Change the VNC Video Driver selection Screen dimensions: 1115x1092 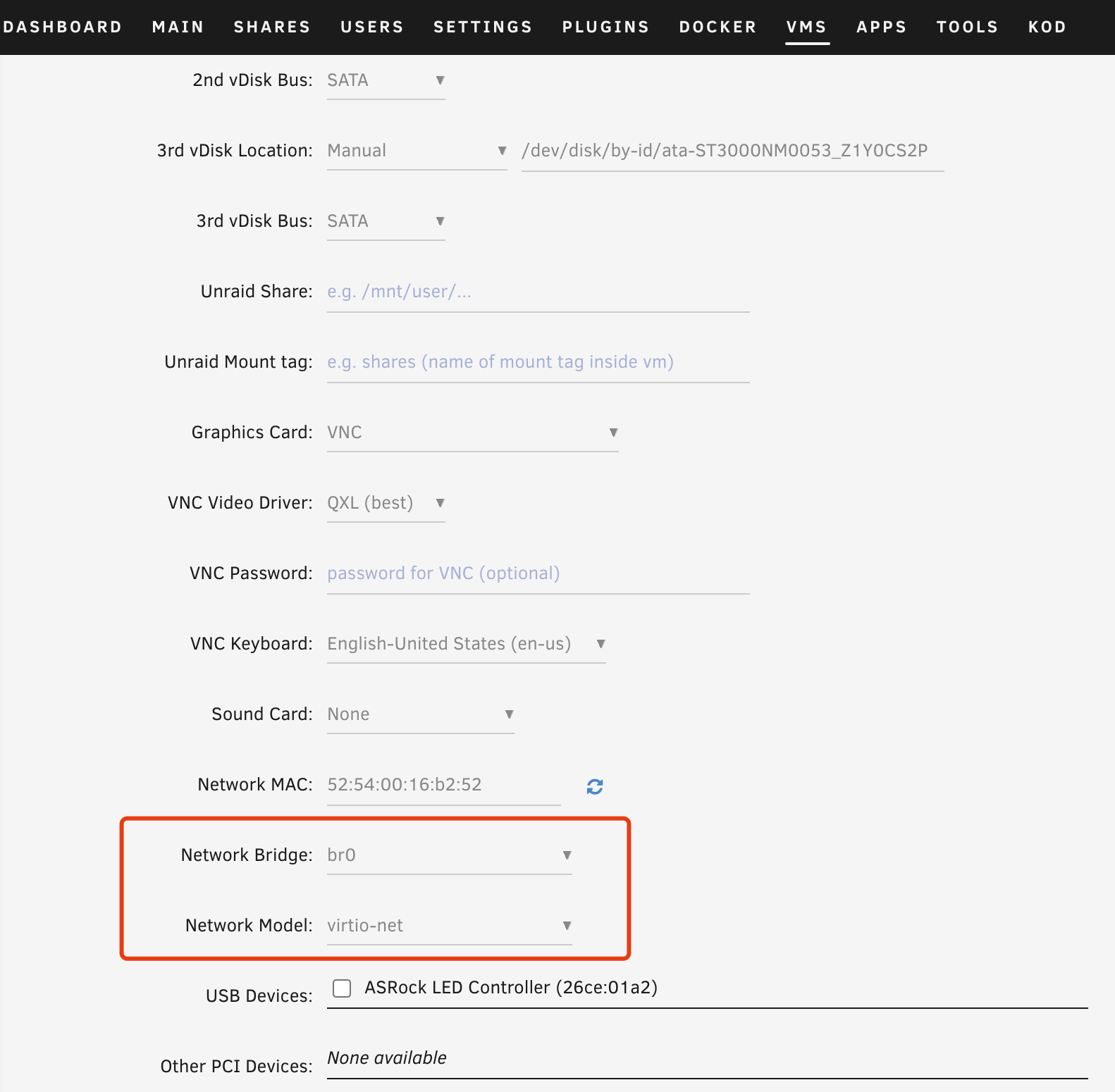(386, 503)
